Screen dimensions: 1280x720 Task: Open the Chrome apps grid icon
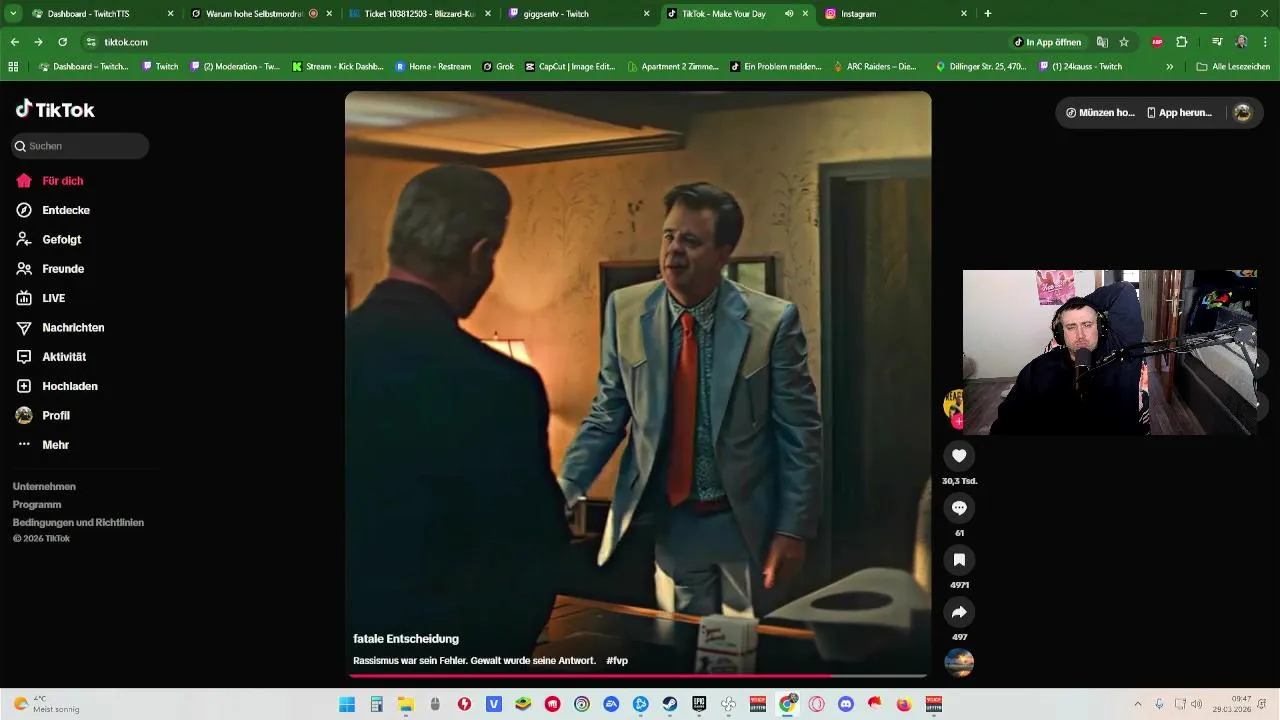click(13, 67)
